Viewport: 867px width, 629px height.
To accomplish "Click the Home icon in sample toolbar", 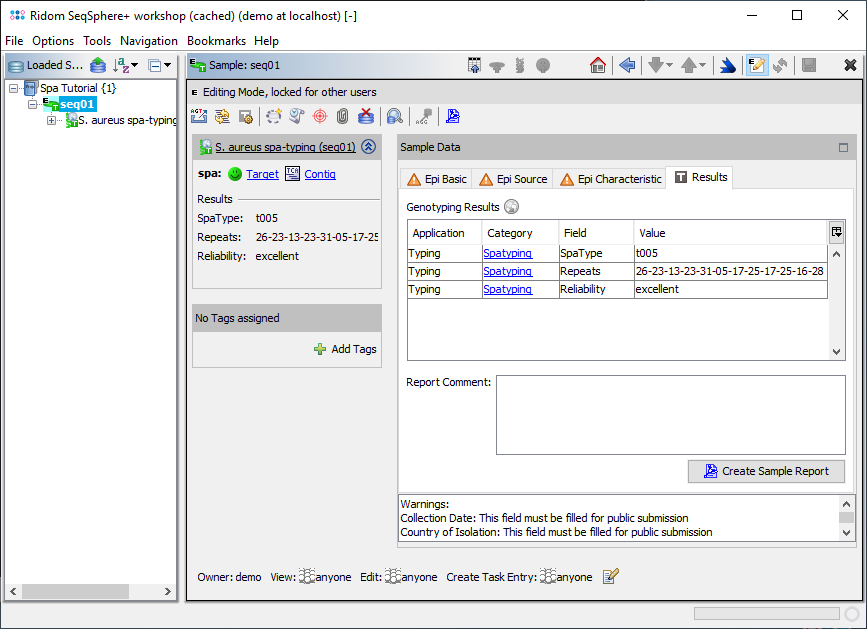I will [x=598, y=65].
